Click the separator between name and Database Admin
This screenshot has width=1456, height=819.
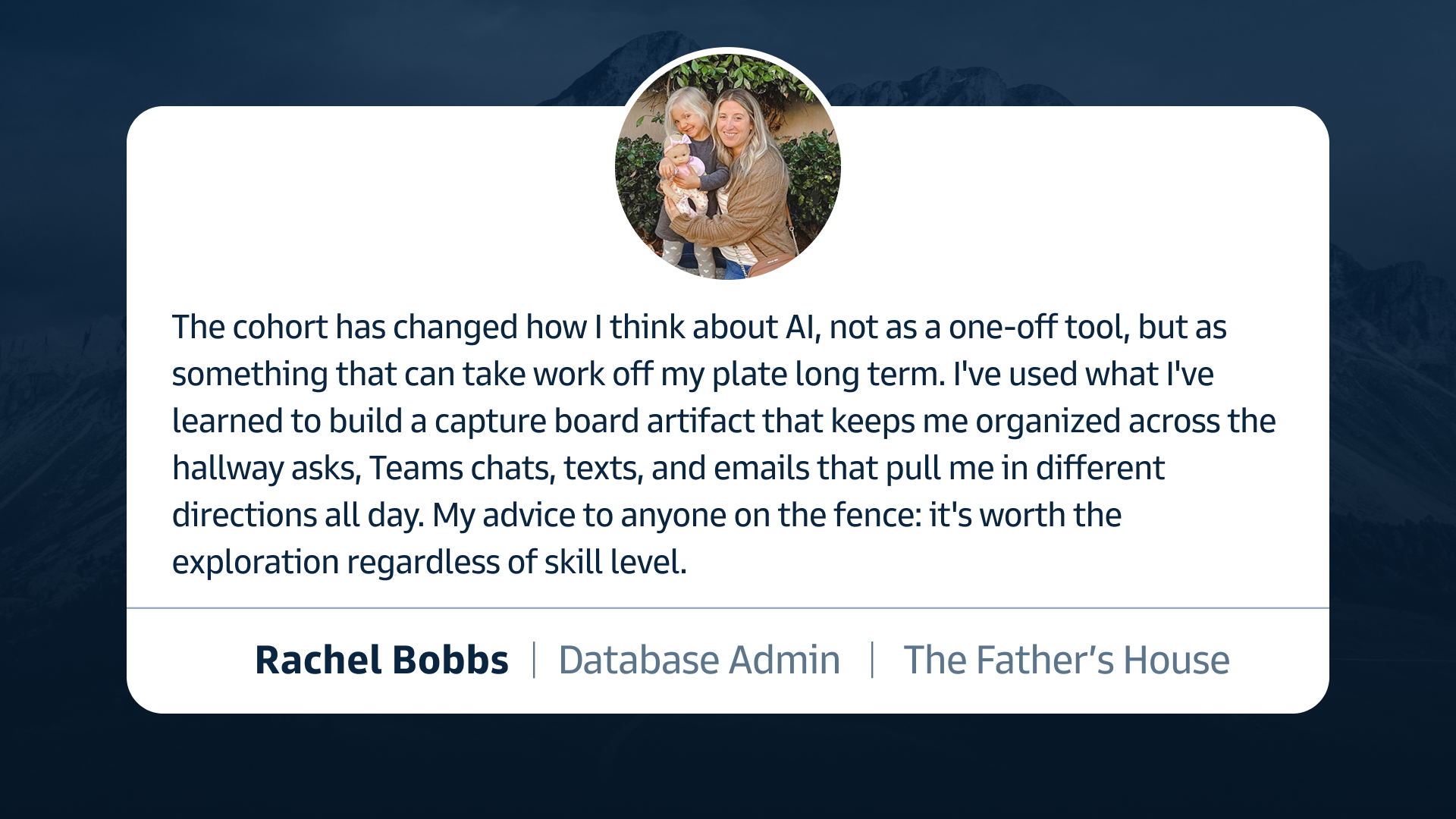pyautogui.click(x=534, y=660)
